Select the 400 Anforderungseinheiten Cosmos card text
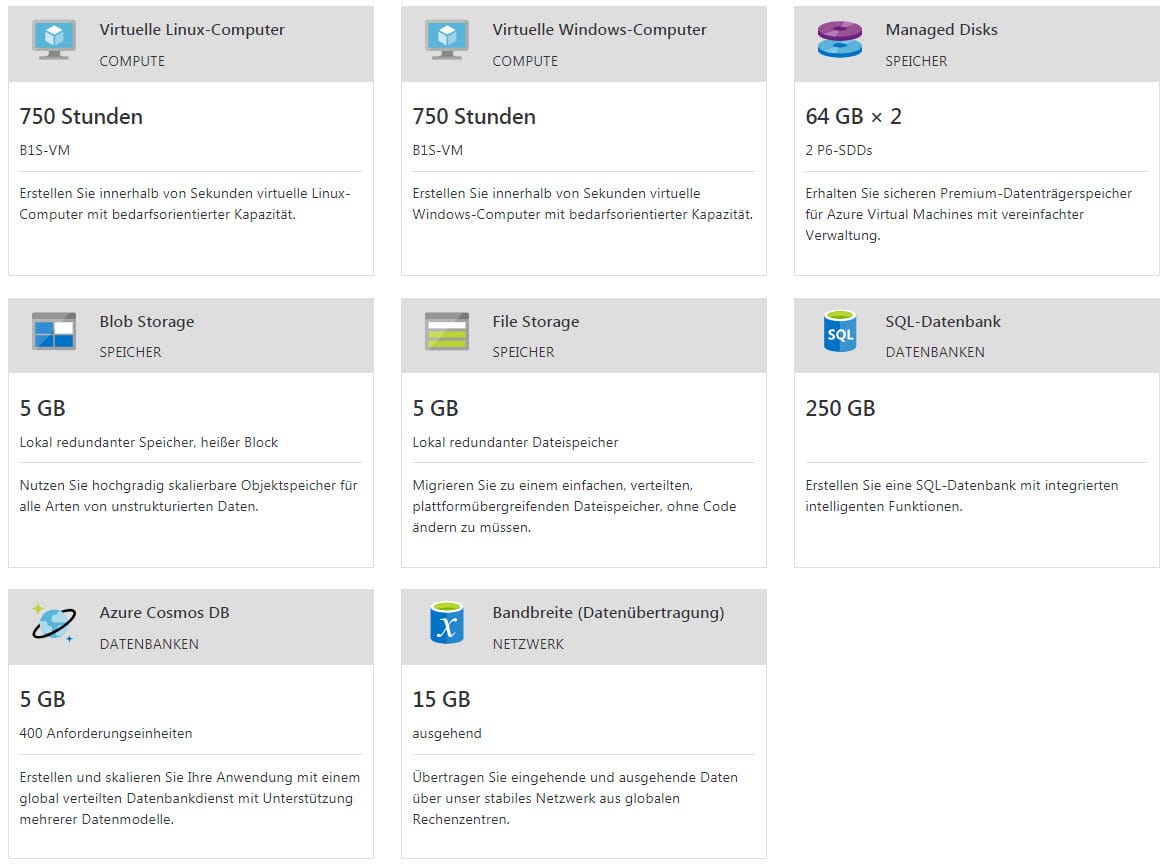This screenshot has width=1167, height=865. [x=106, y=734]
